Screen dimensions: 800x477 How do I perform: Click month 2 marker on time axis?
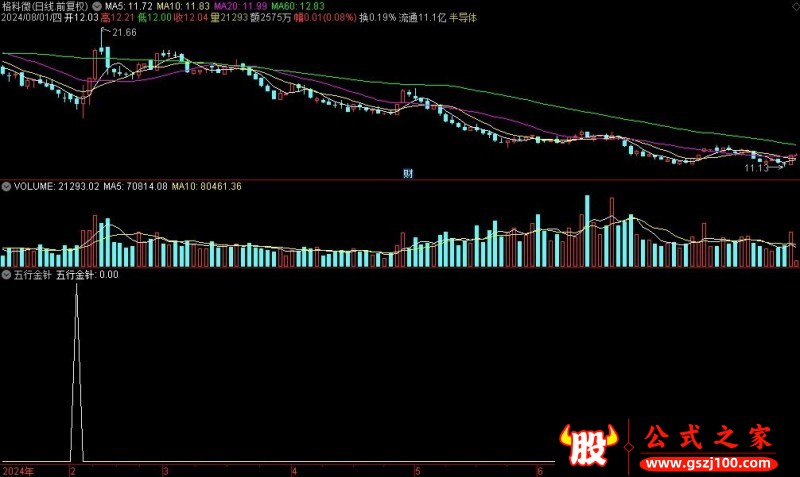click(73, 471)
